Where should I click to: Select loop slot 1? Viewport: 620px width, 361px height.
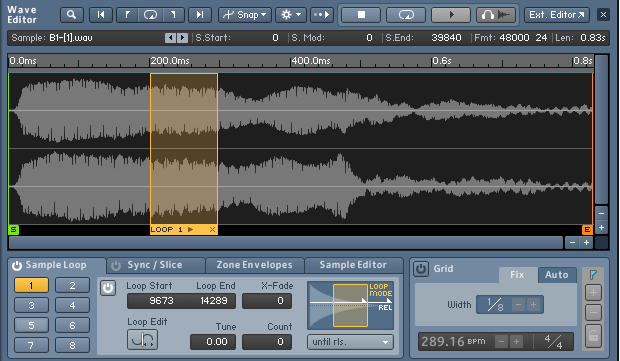(x=31, y=285)
